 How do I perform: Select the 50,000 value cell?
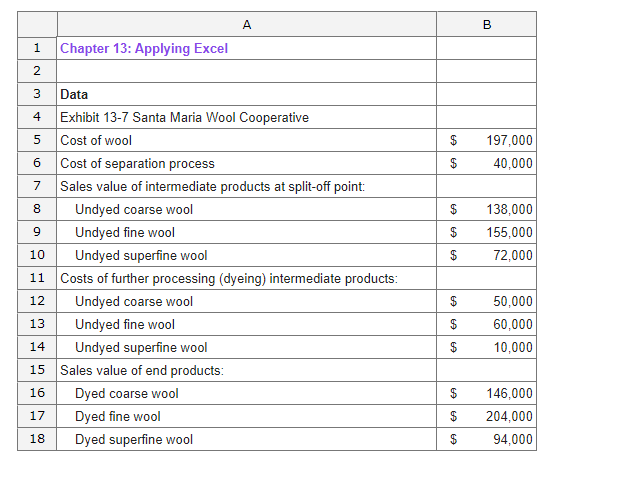486,301
